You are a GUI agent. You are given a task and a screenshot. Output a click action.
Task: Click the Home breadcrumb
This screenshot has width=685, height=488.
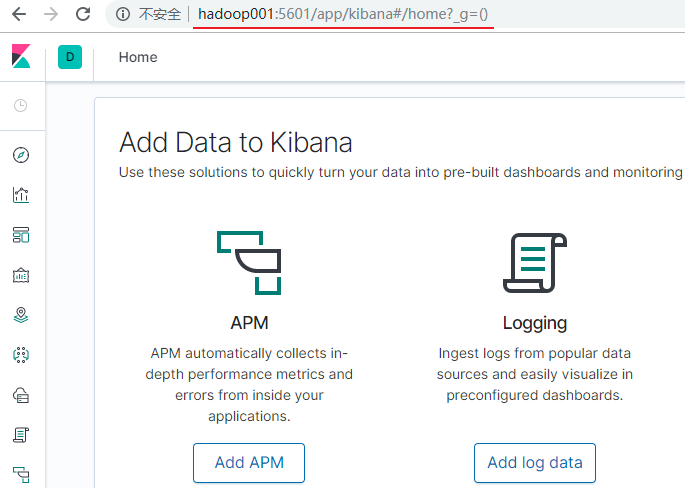pos(138,58)
